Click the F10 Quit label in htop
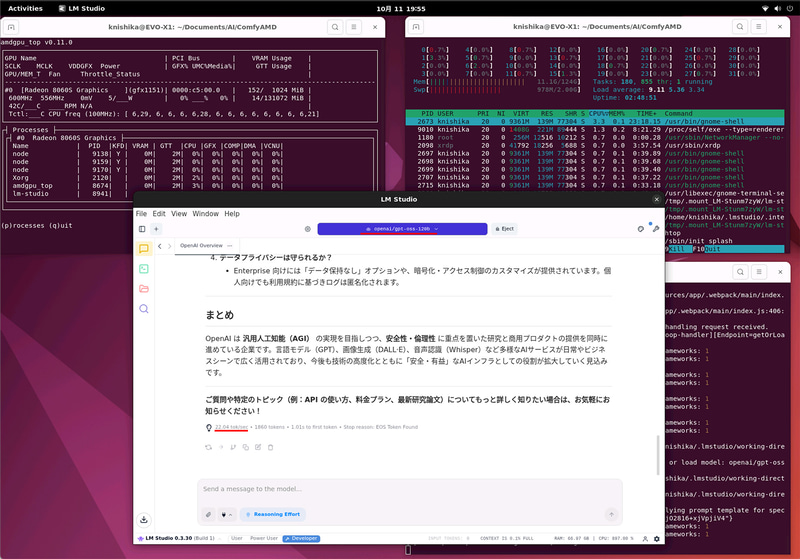The width and height of the screenshot is (800, 559). [707, 249]
